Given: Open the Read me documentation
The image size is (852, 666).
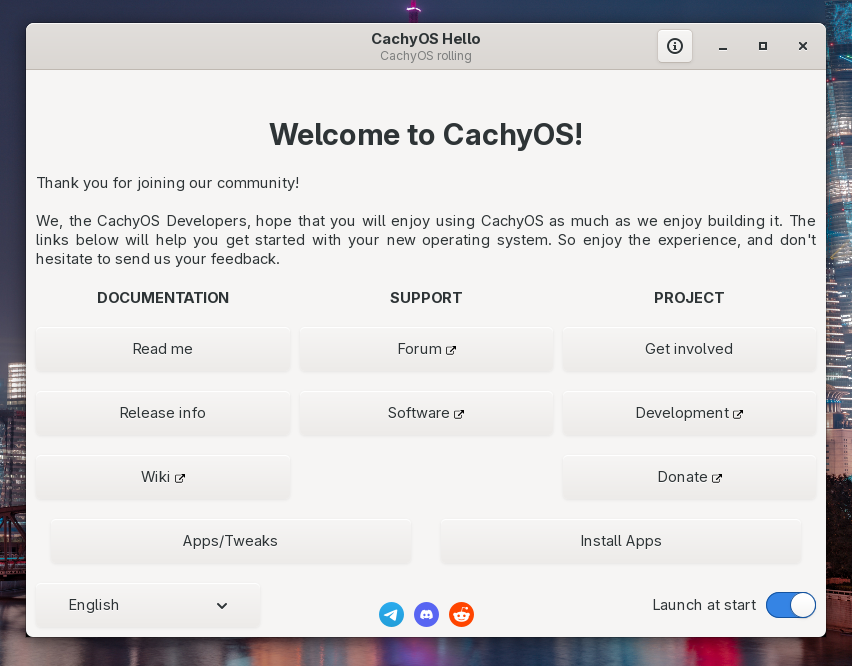Looking at the screenshot, I should (162, 349).
